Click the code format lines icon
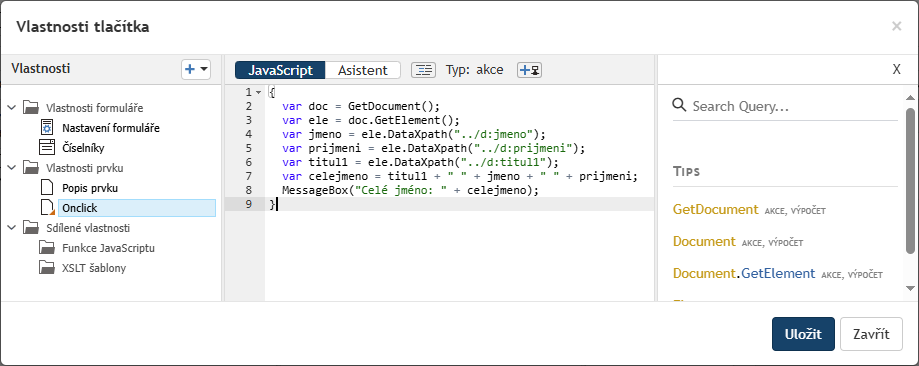Viewport: 919px width, 366px height. (423, 70)
